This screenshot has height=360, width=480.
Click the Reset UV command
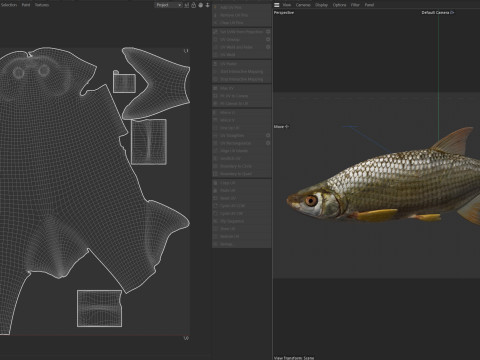(242, 198)
